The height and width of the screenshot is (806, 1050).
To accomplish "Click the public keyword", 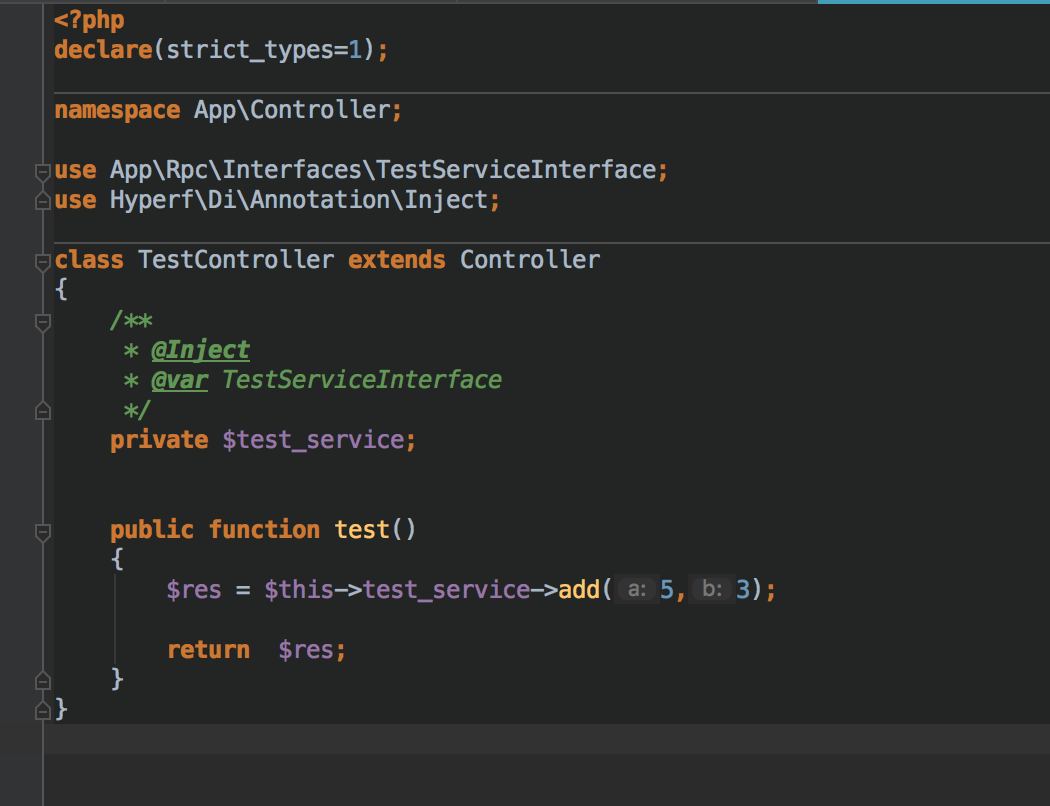I will [x=152, y=530].
